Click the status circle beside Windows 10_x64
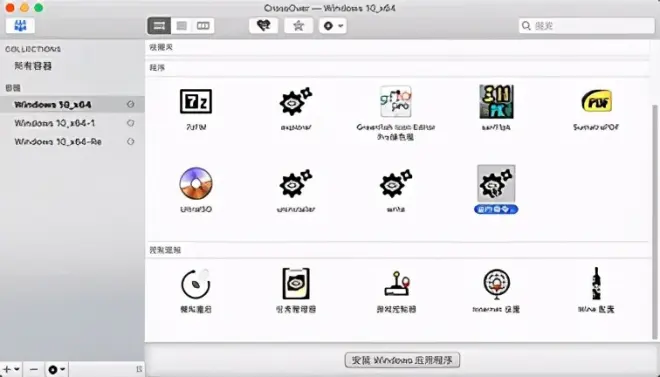 pos(130,104)
